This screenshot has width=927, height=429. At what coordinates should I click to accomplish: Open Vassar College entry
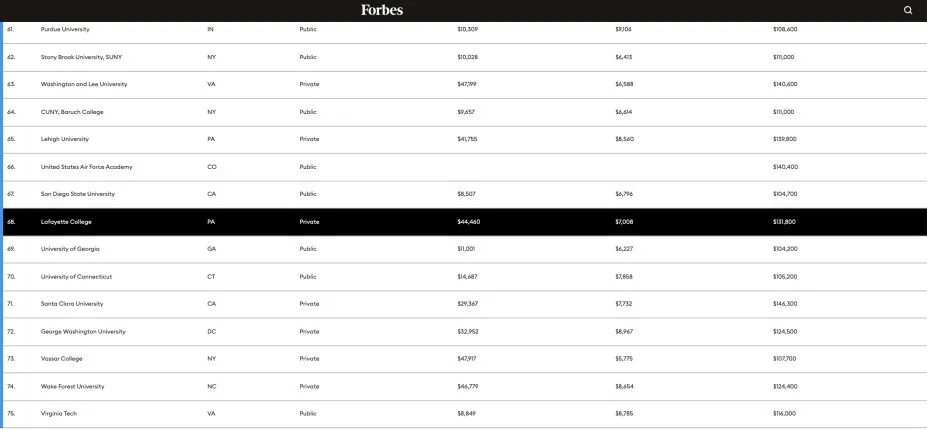61,358
